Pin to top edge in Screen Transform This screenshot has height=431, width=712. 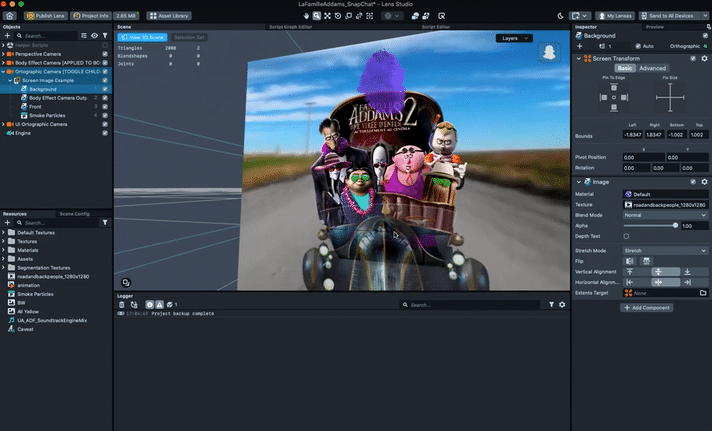[x=614, y=87]
